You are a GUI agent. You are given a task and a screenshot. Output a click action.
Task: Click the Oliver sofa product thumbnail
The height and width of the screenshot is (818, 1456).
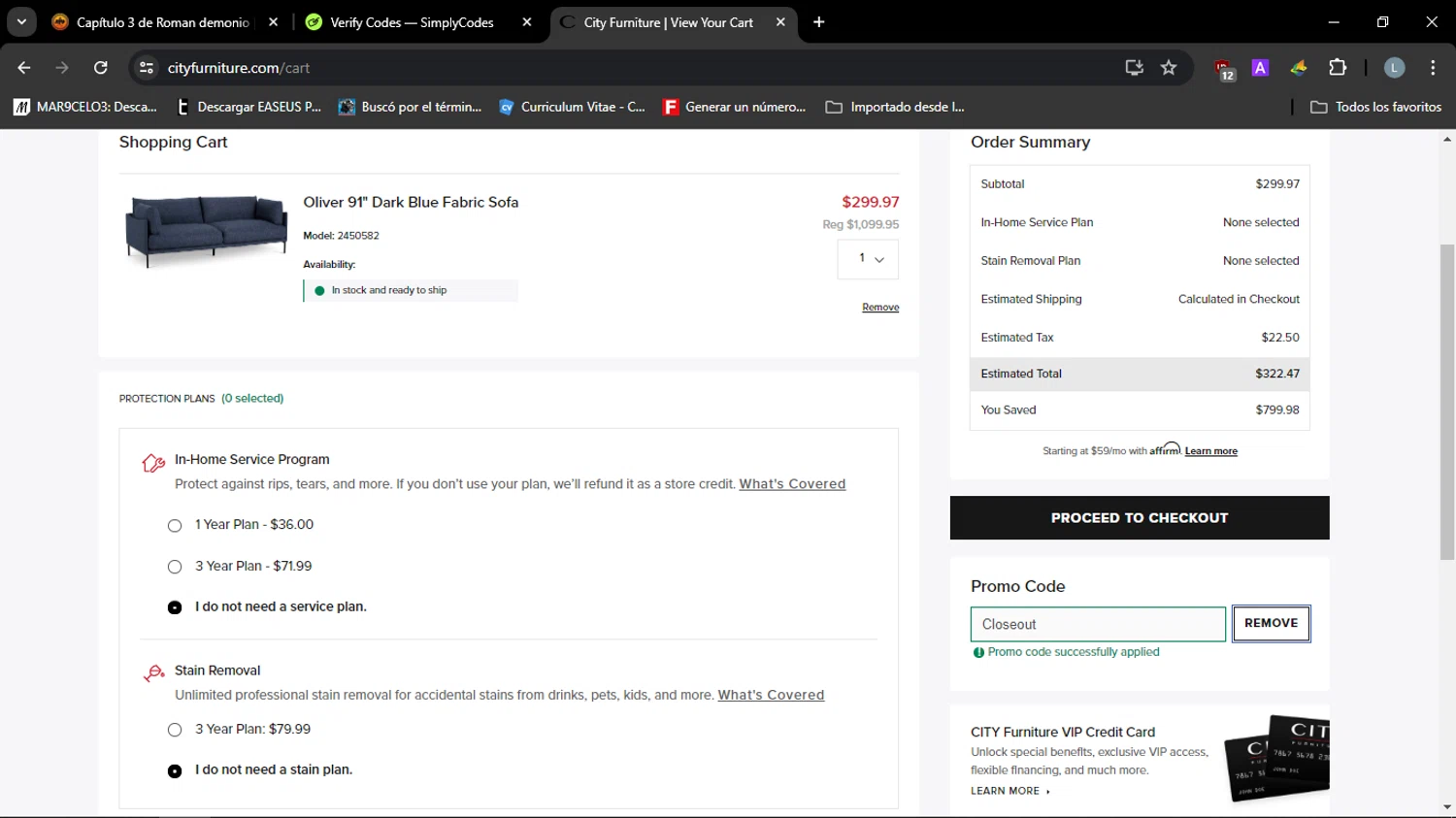(206, 230)
